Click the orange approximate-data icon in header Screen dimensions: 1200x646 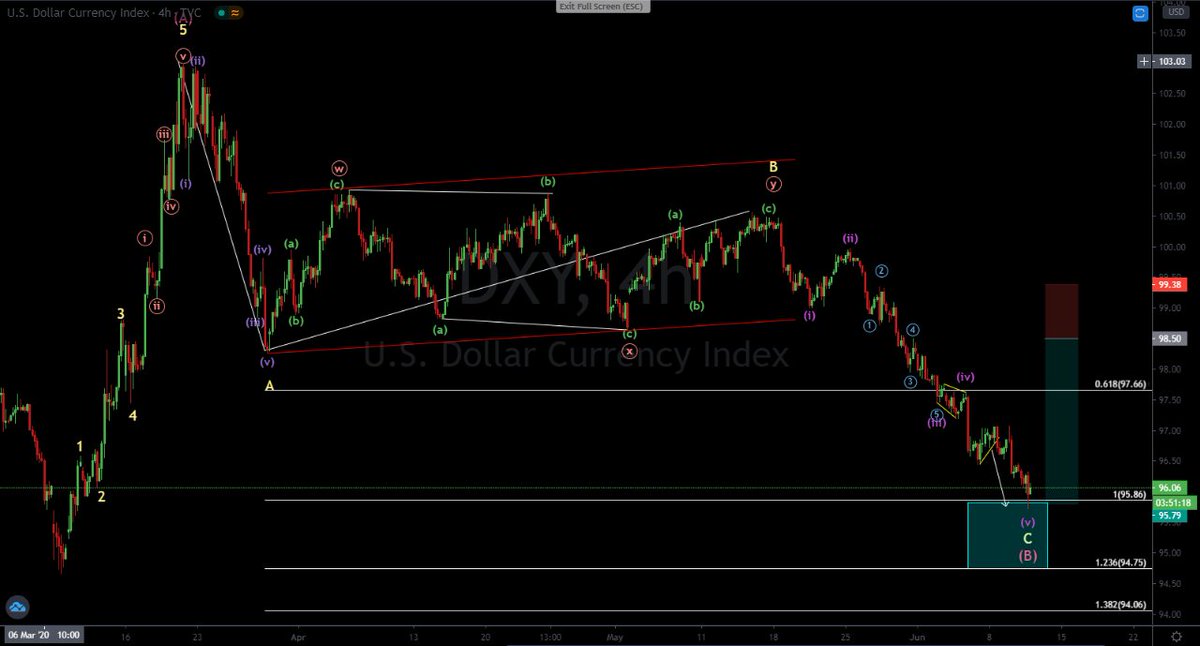[235, 12]
